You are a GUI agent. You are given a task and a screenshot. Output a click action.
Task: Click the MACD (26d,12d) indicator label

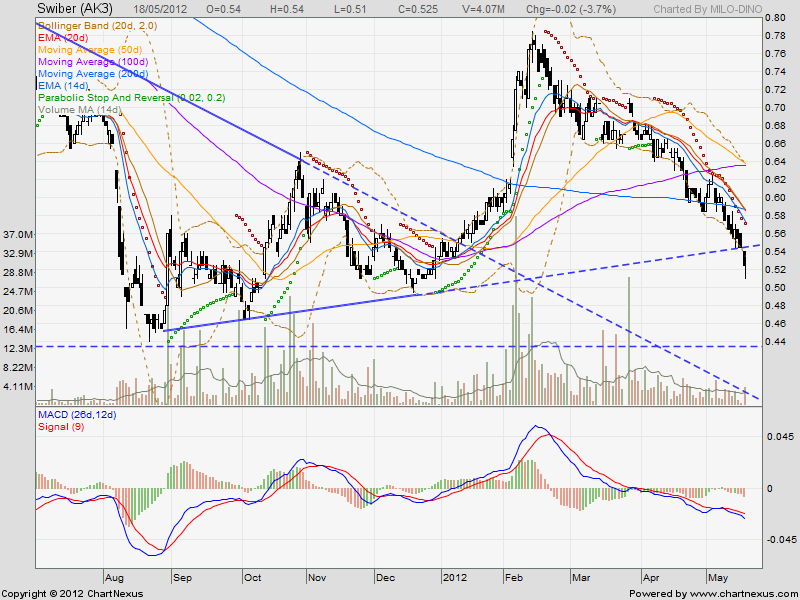tap(77, 415)
